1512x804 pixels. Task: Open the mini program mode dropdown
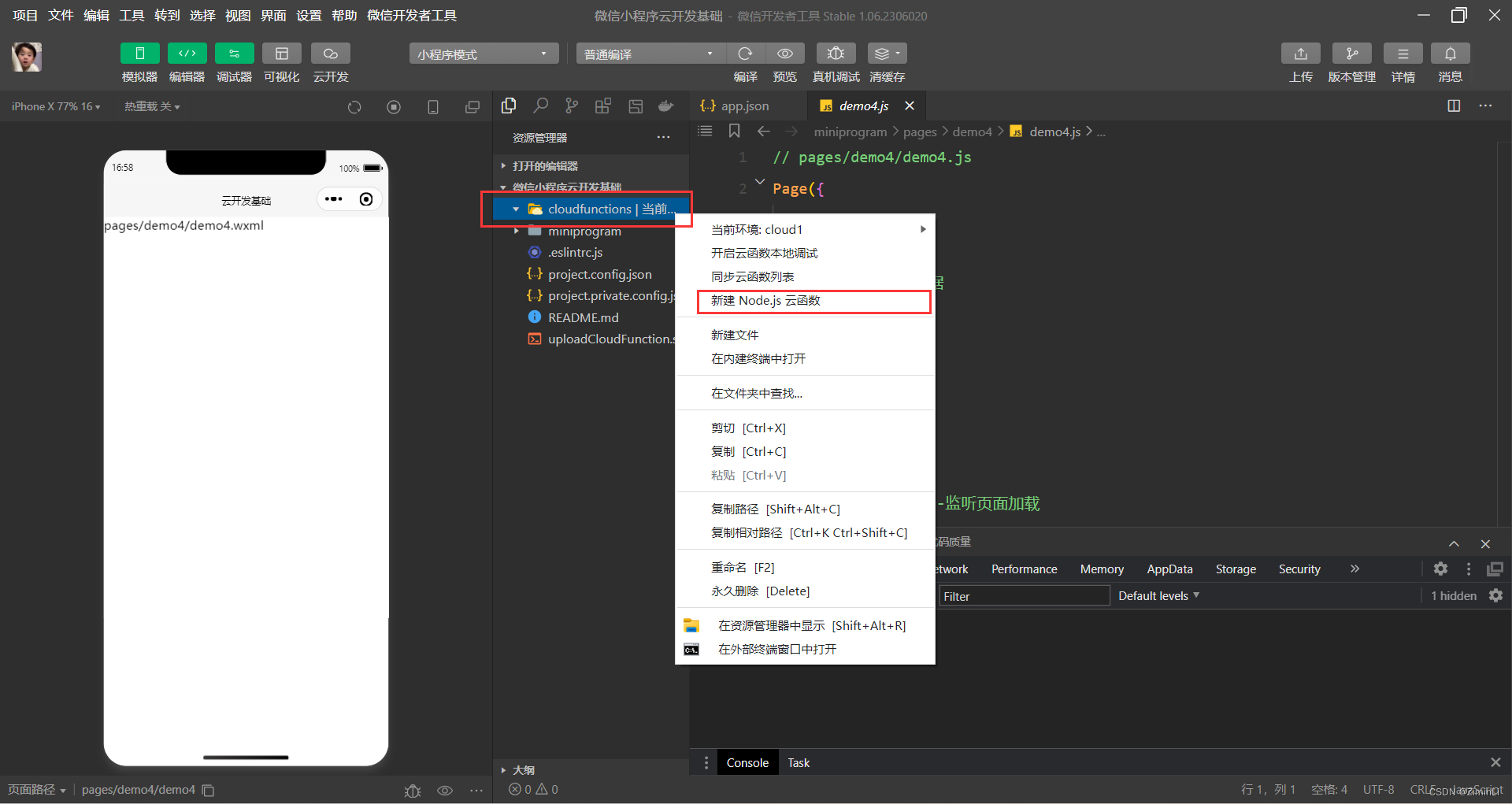484,54
